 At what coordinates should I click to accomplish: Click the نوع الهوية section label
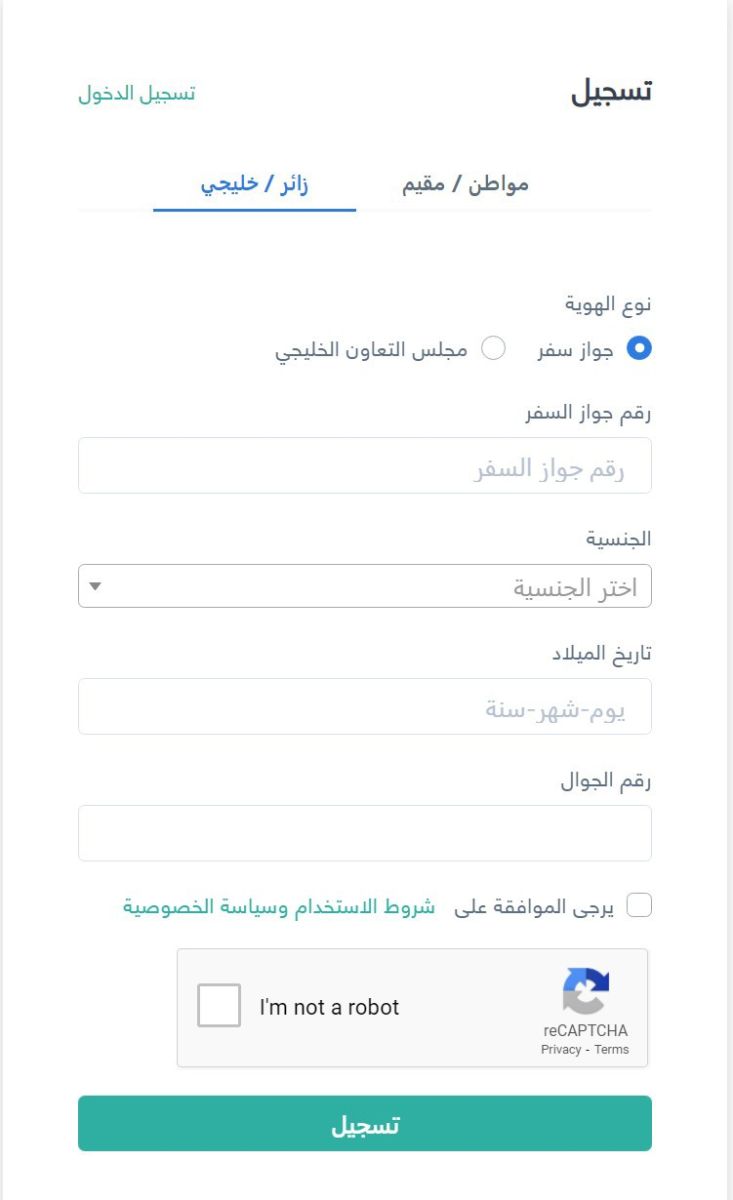[x=609, y=303]
